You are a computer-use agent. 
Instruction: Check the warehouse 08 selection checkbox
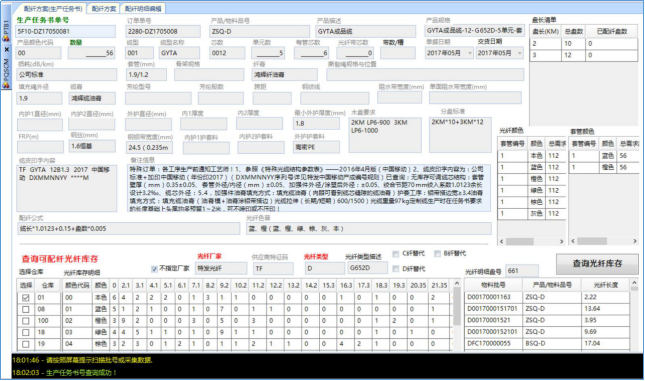tap(26, 309)
